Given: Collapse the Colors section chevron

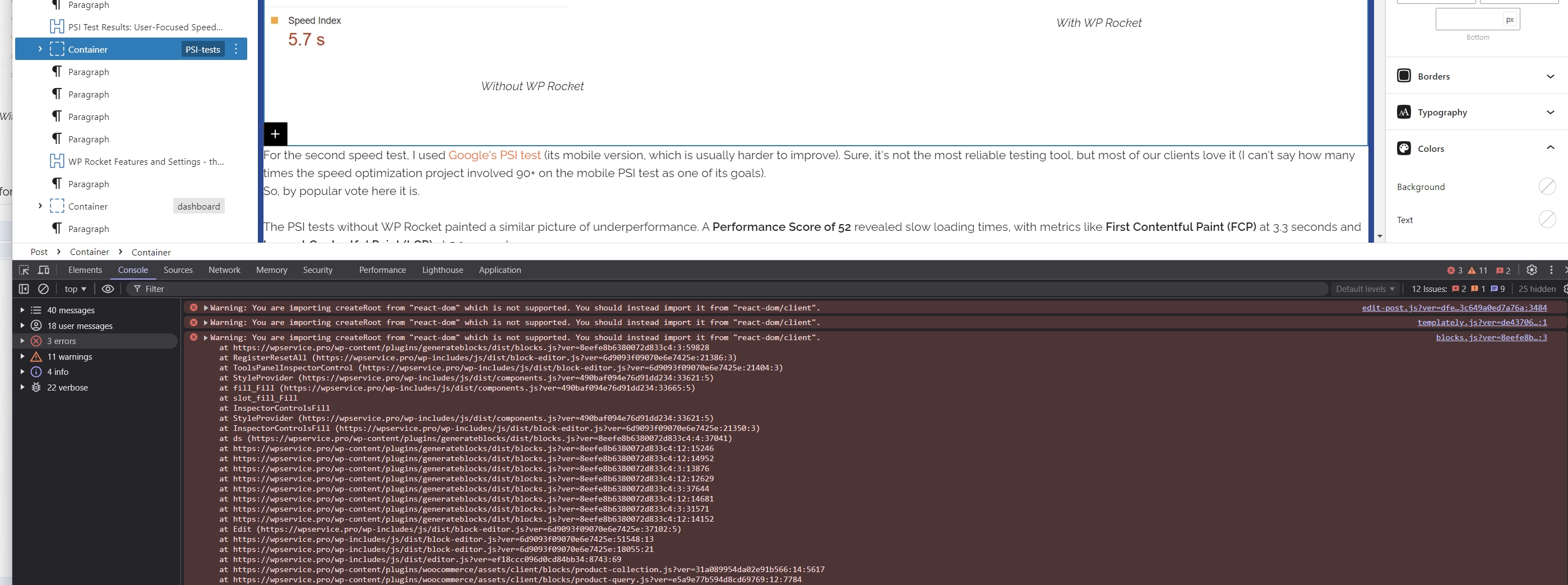Looking at the screenshot, I should [1550, 148].
